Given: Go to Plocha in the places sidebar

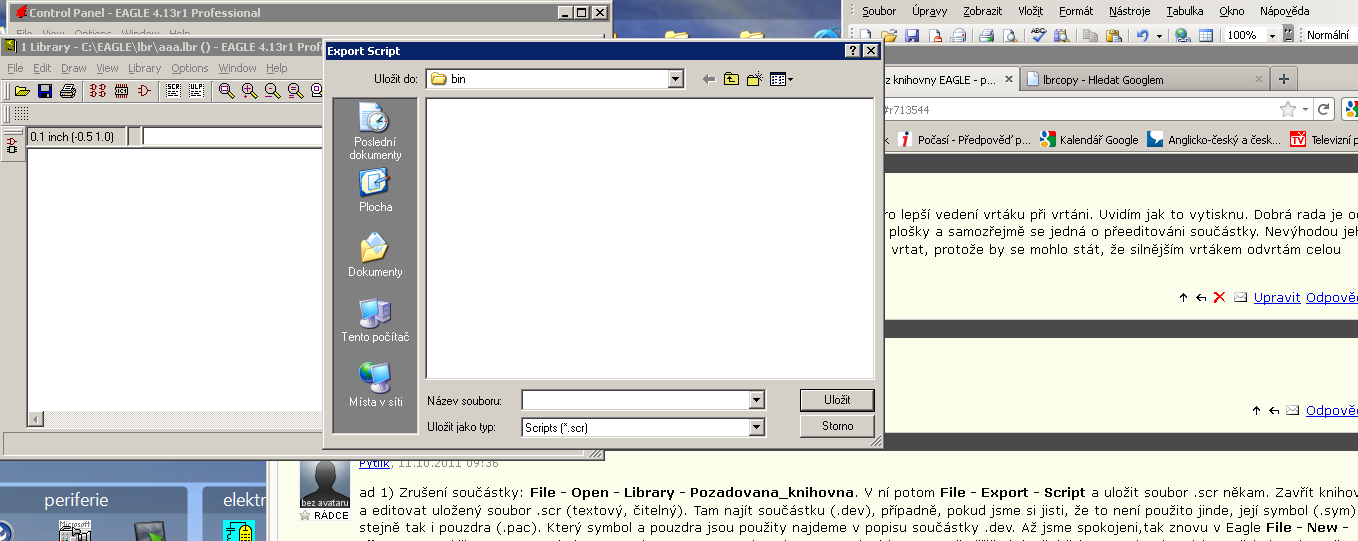Looking at the screenshot, I should (375, 191).
